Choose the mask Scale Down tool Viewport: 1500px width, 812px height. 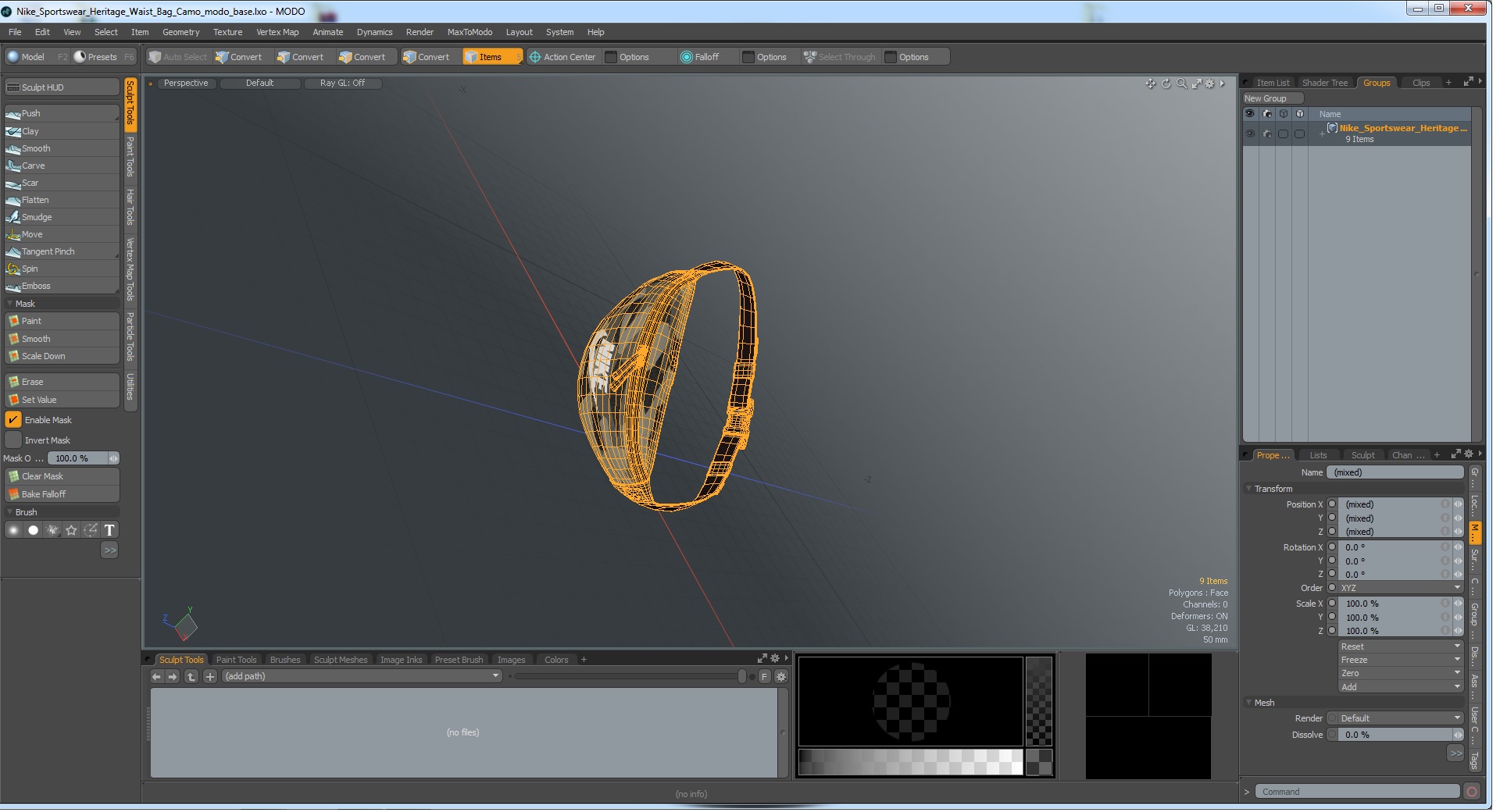point(62,357)
